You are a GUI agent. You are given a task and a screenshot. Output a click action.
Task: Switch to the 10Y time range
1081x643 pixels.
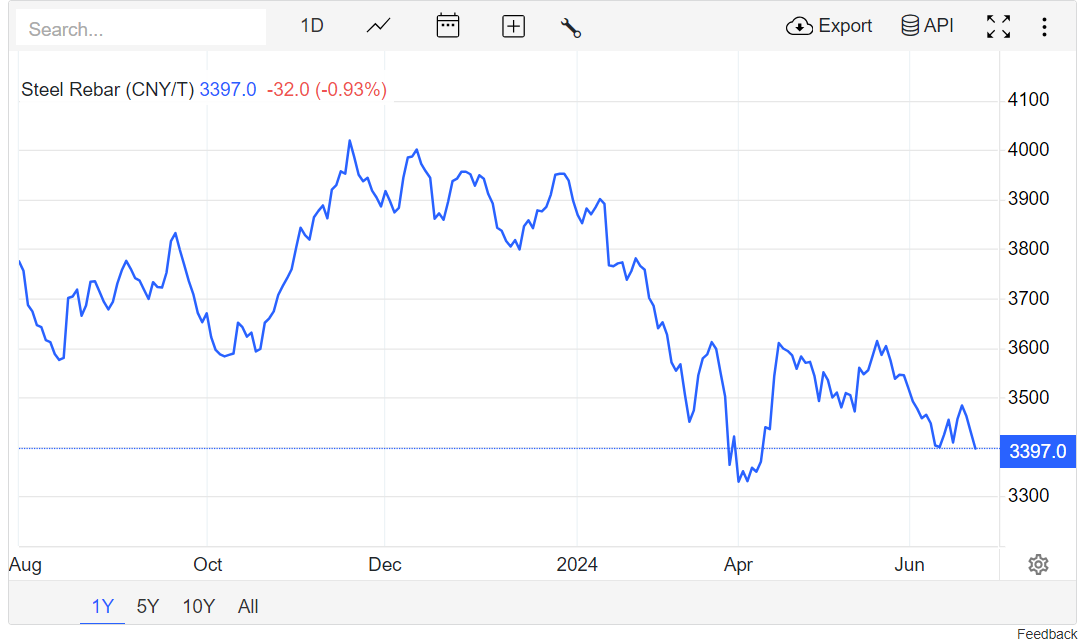tap(198, 606)
